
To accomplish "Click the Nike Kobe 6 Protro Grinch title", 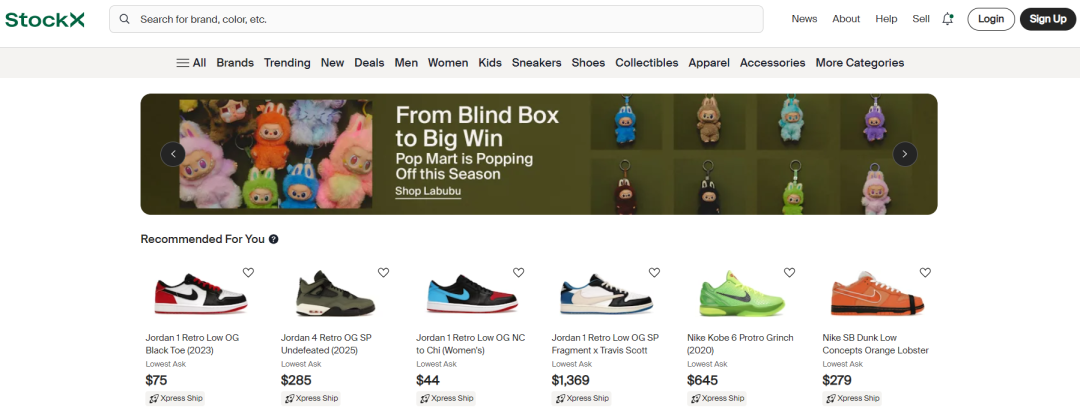I will pyautogui.click(x=740, y=344).
